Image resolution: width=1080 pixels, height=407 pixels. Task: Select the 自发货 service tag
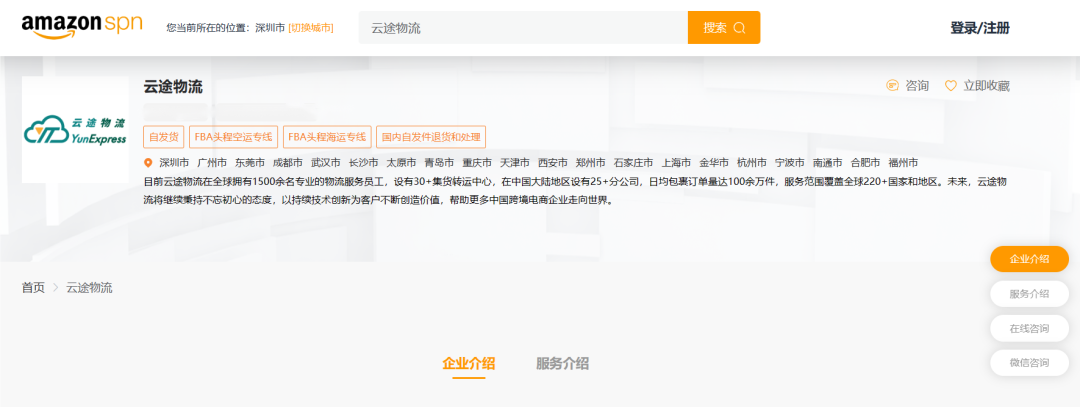click(x=164, y=136)
